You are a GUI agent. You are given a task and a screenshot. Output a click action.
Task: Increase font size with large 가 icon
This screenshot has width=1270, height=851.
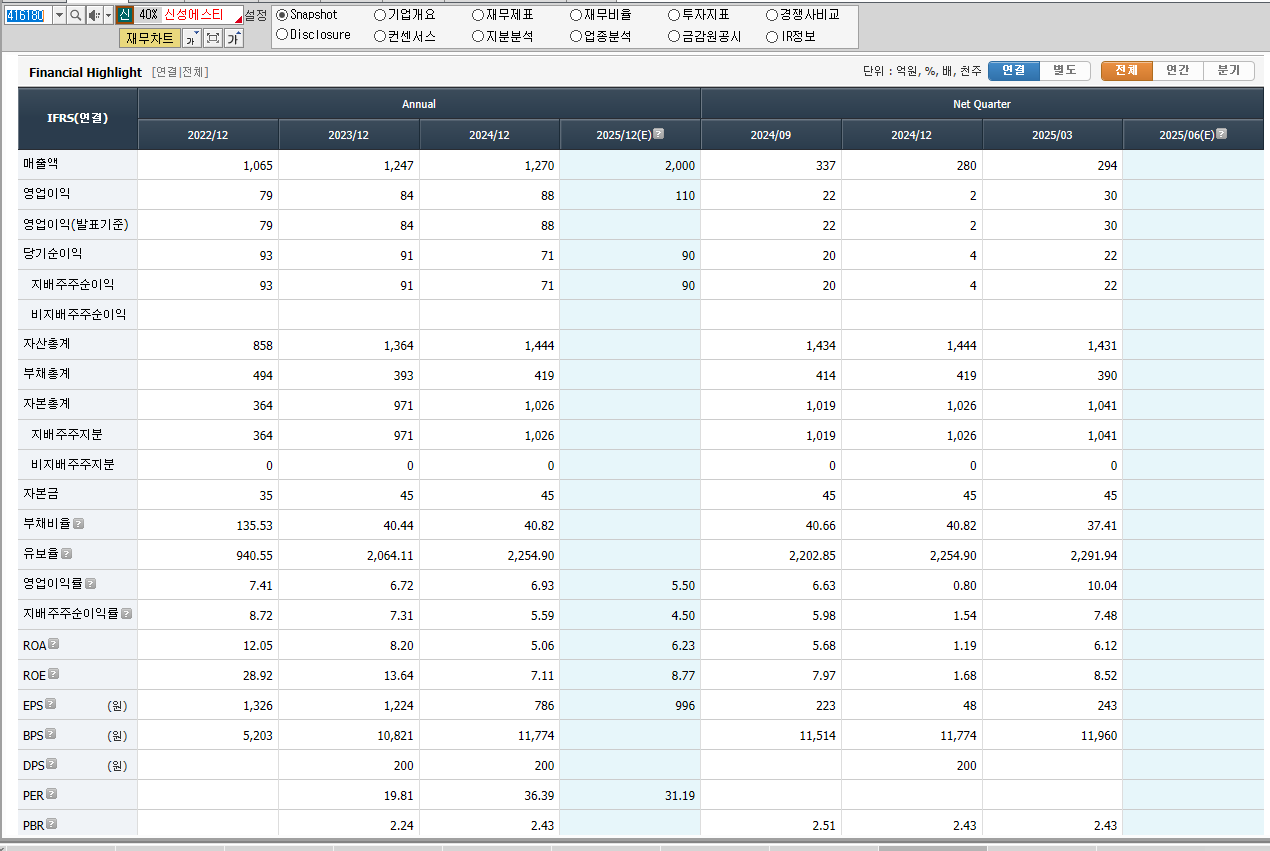click(233, 38)
